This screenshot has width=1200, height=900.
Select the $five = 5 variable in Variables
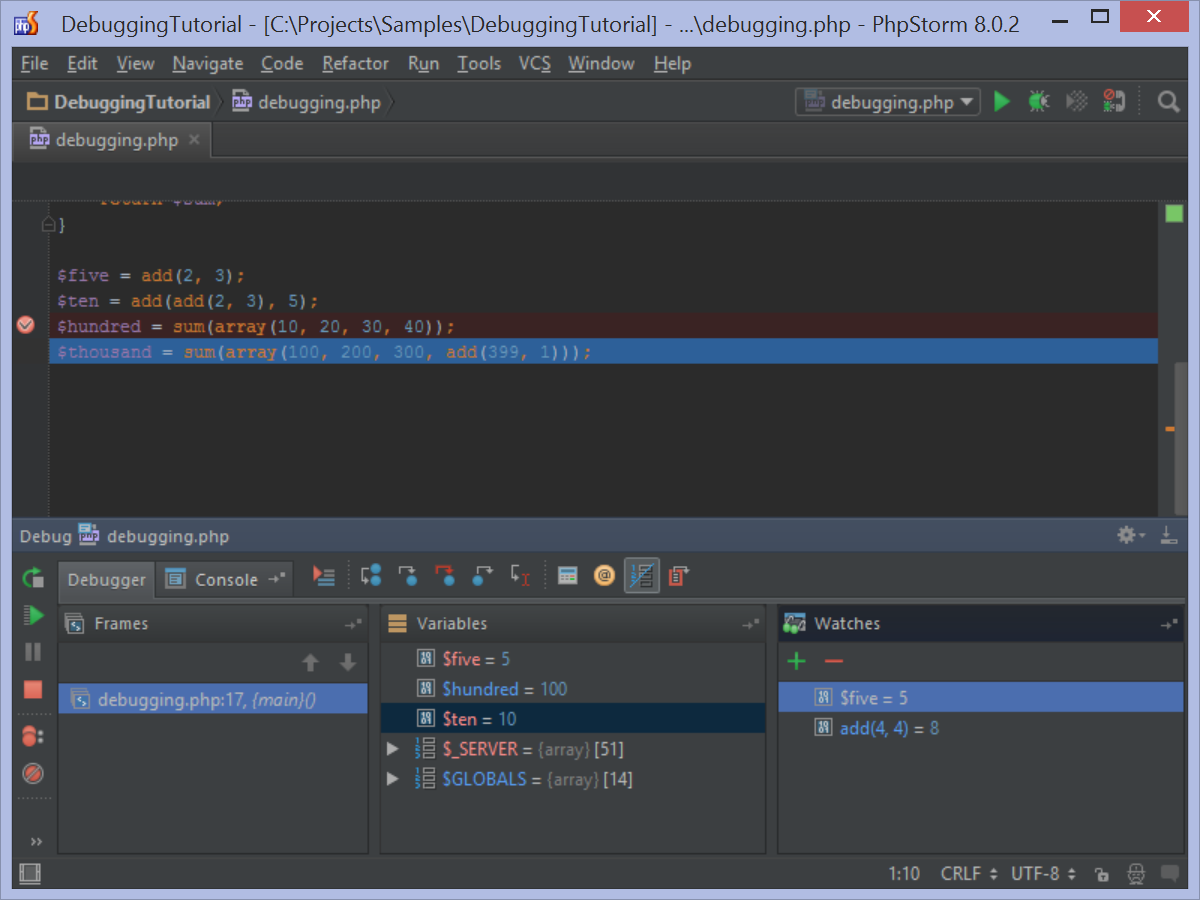pos(573,659)
